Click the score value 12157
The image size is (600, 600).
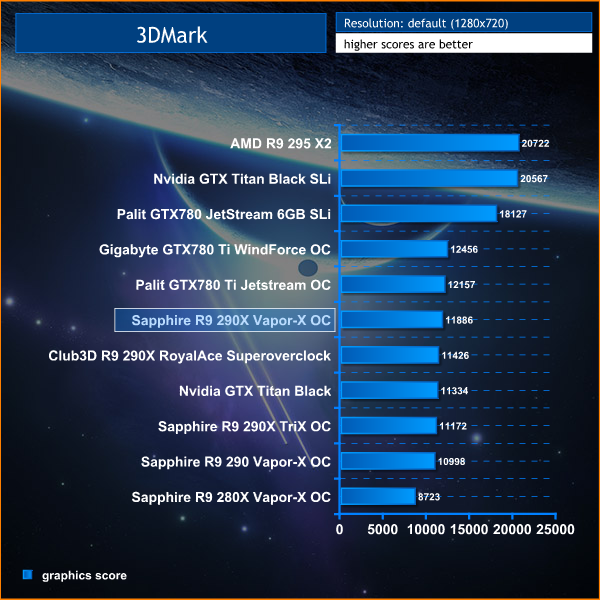point(461,285)
